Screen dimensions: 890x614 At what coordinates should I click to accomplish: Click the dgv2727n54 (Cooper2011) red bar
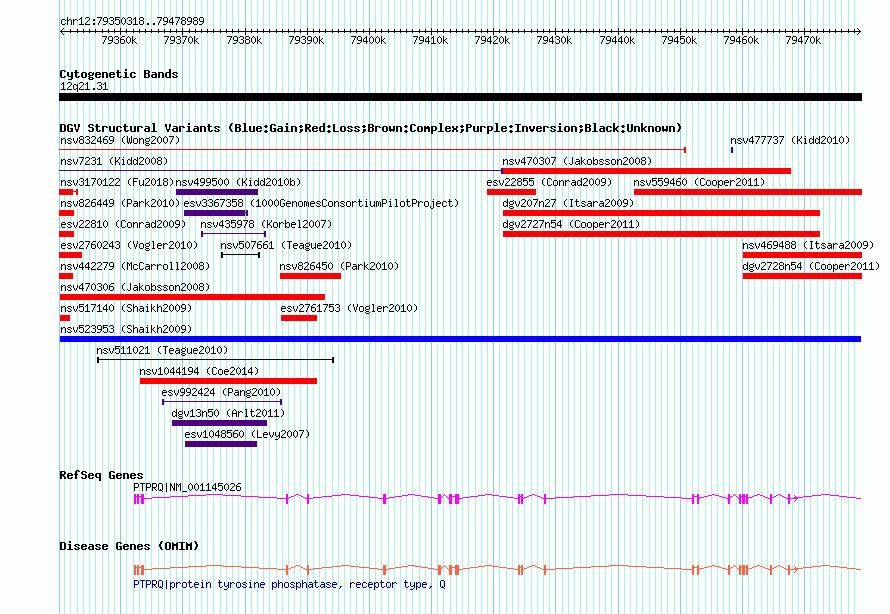(661, 234)
